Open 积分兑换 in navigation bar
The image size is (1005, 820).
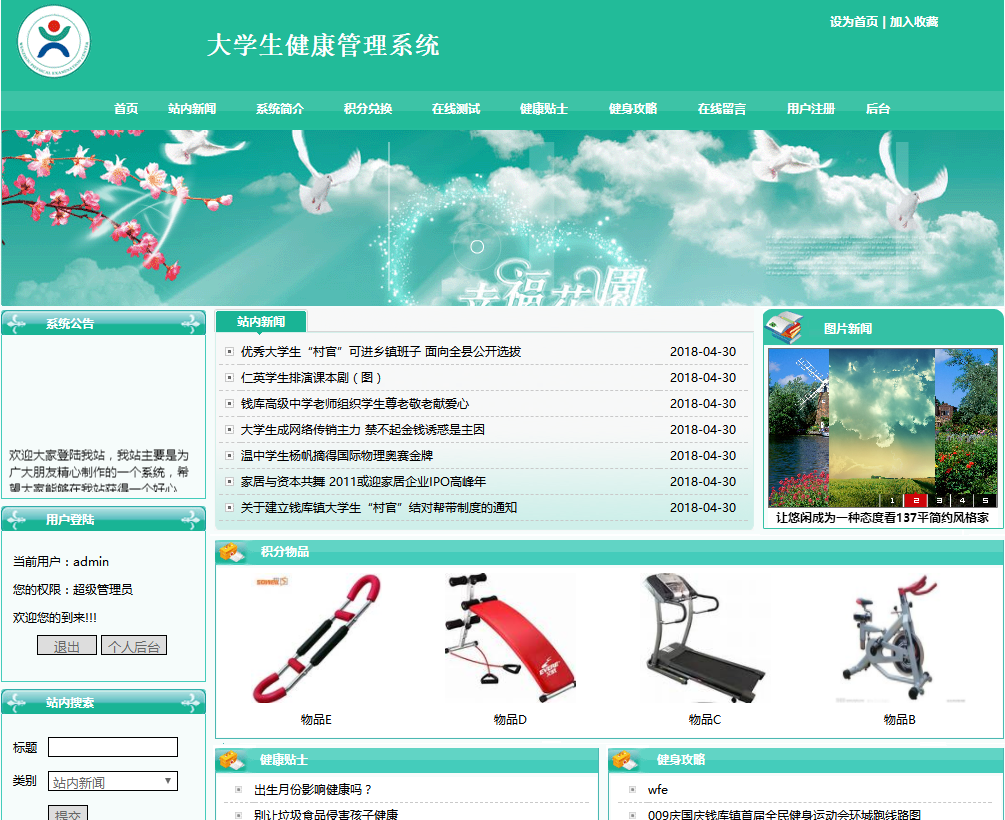[368, 109]
